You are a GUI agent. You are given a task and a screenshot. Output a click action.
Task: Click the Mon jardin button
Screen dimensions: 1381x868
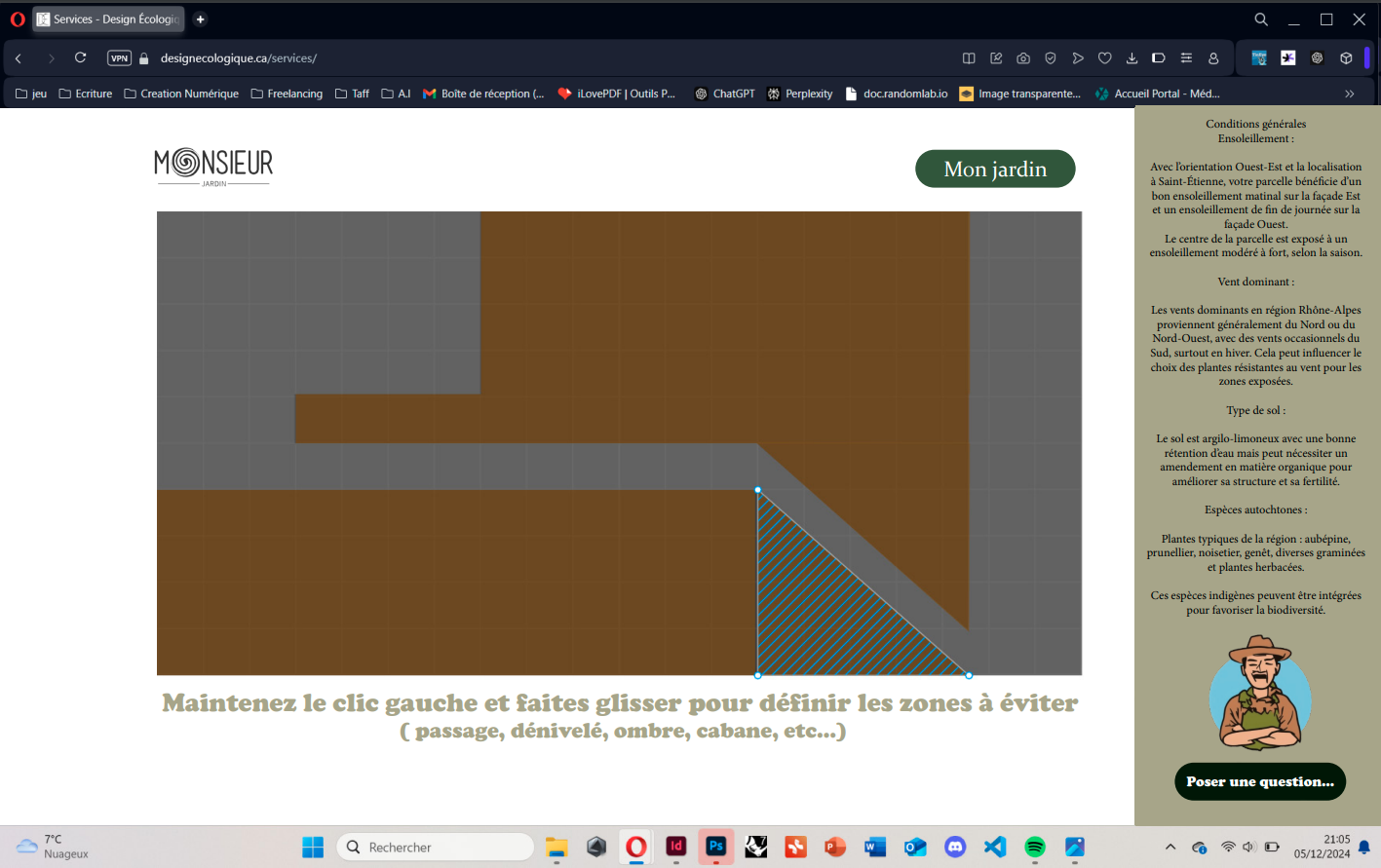coord(995,169)
